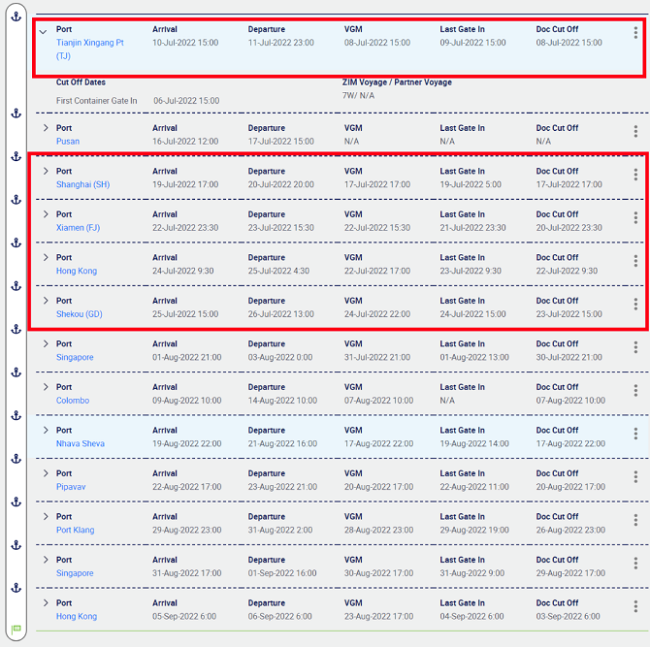Expand the Pusan port row
This screenshot has width=650, height=647.
[46, 128]
